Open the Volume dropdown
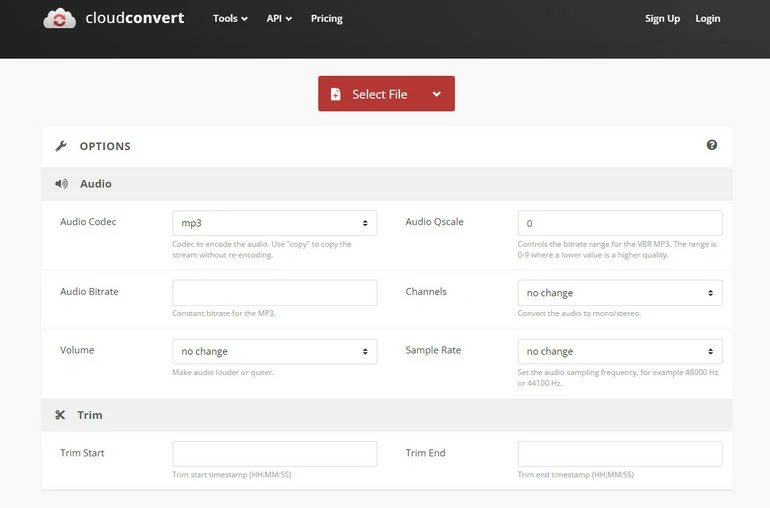The image size is (770, 508). click(275, 351)
